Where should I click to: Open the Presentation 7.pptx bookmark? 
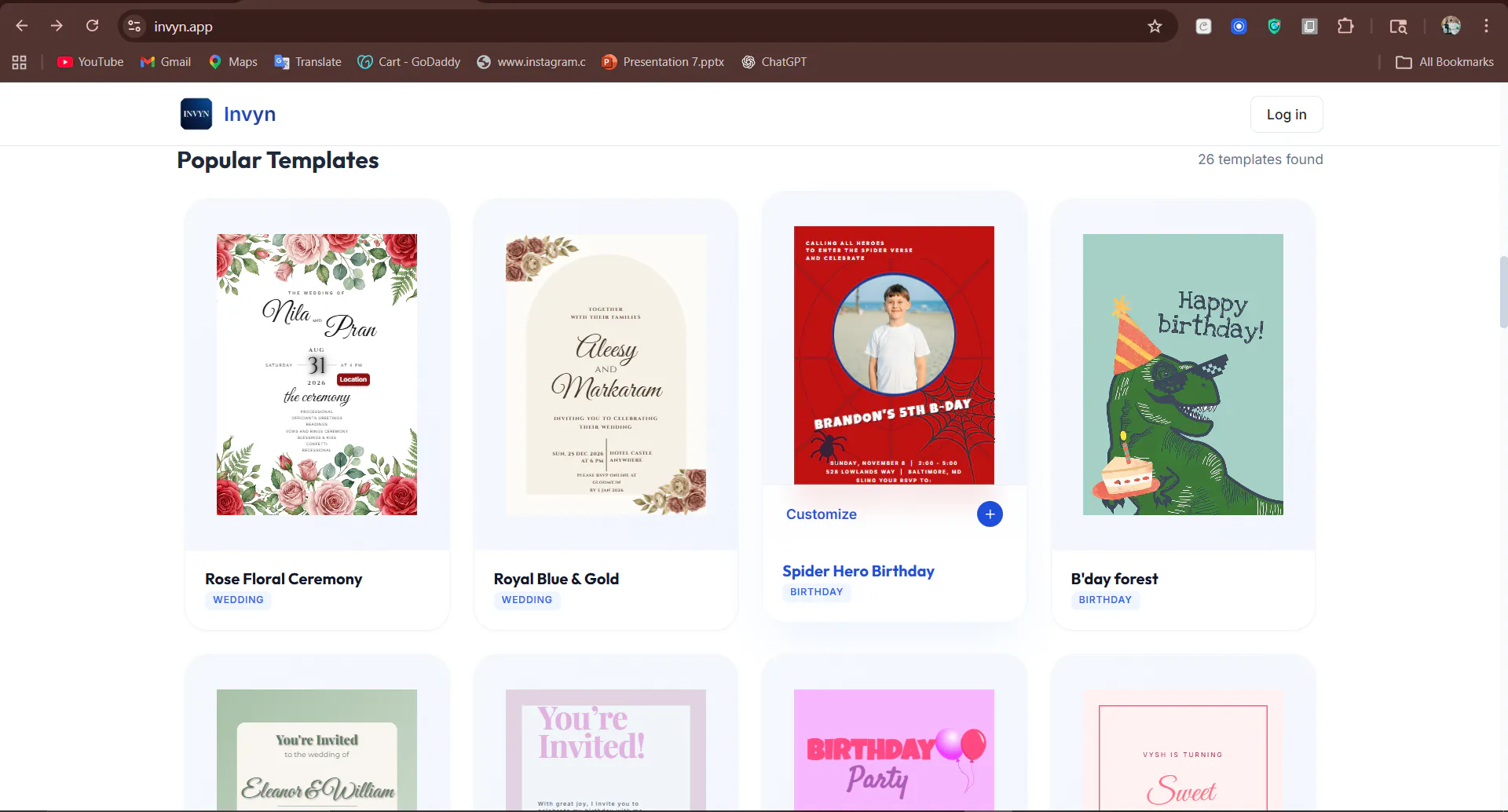[x=664, y=62]
